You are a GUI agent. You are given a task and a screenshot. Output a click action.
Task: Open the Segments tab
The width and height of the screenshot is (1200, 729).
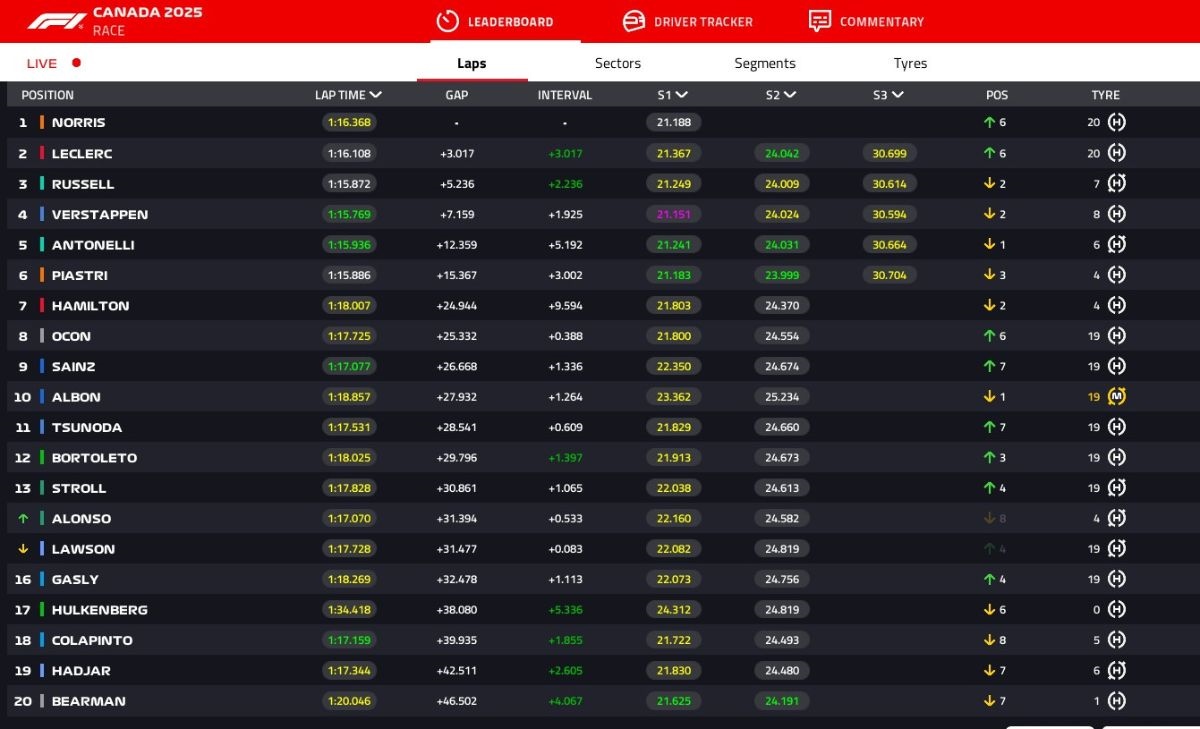765,63
